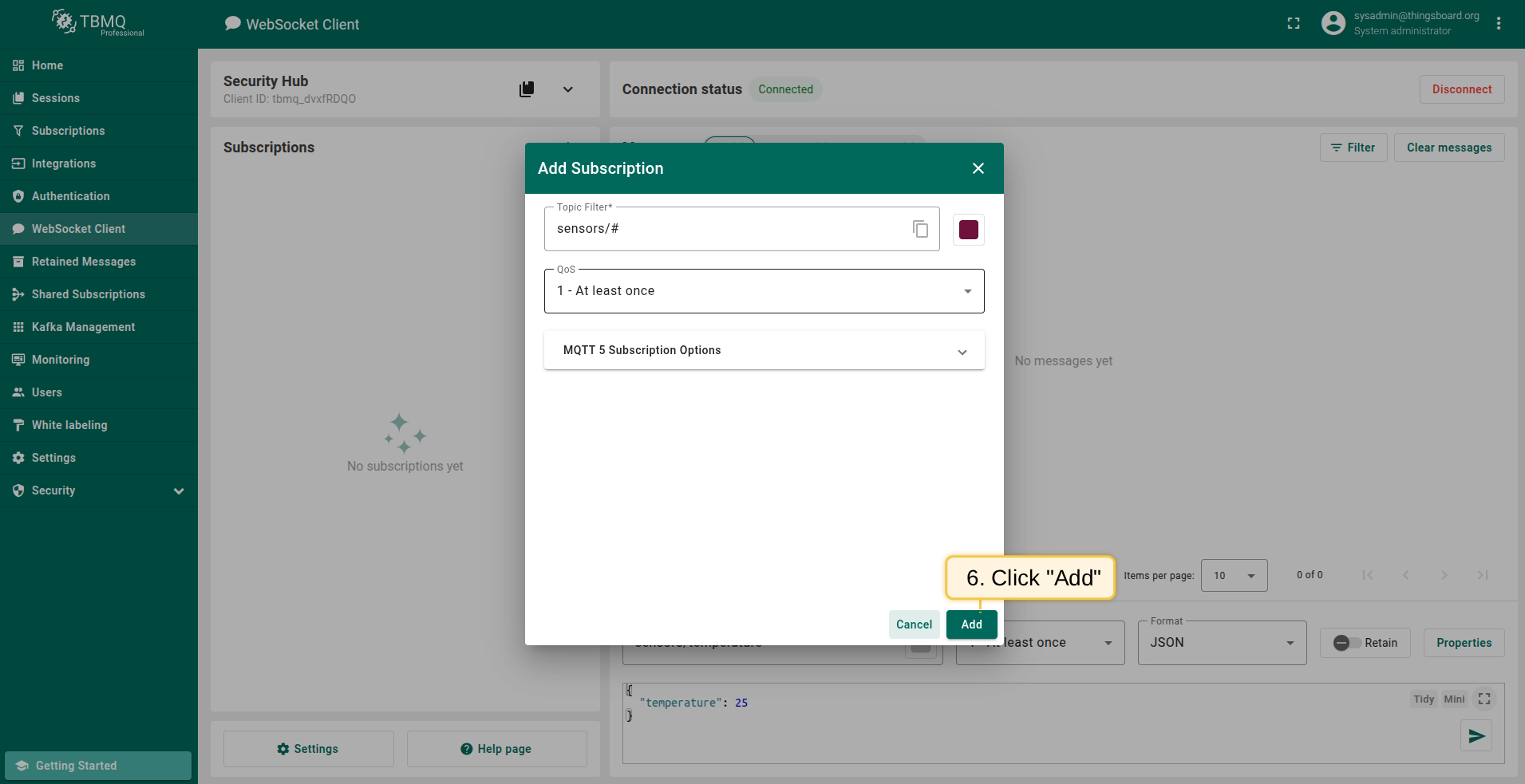
Task: Open the user account avatar icon
Action: (x=1333, y=24)
